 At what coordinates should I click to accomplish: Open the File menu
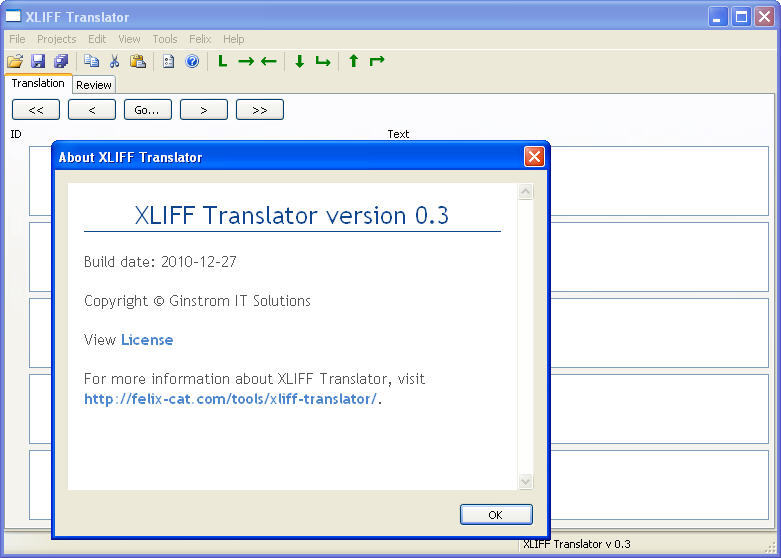pos(17,39)
